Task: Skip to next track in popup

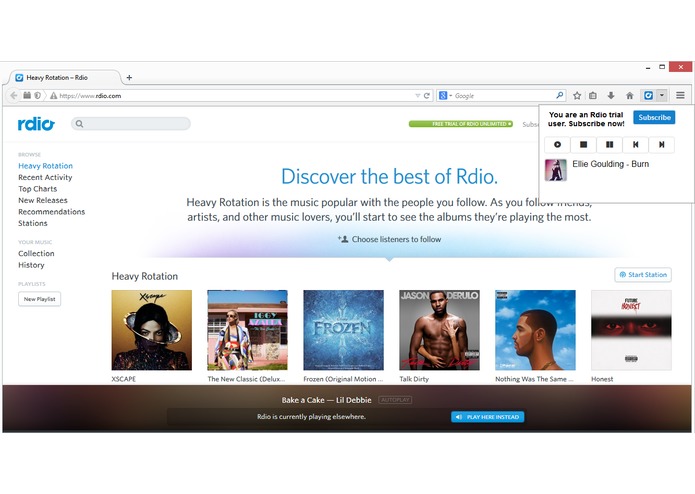Action: coord(661,144)
